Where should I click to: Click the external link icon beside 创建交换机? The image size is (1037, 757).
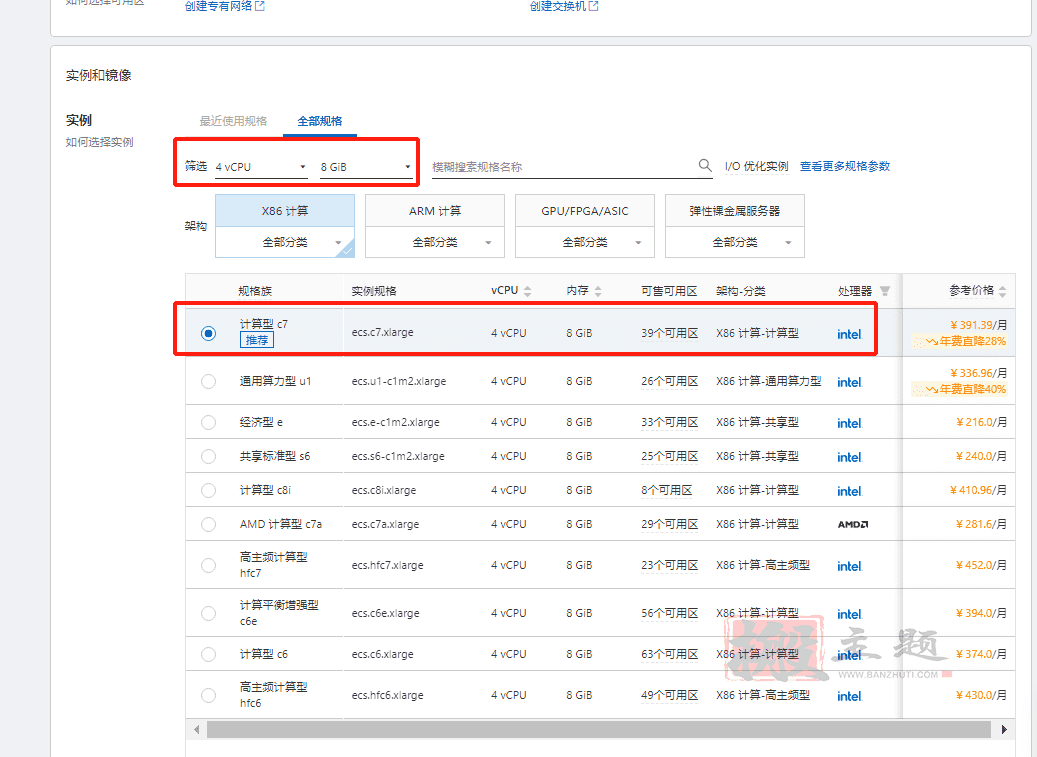pos(594,6)
